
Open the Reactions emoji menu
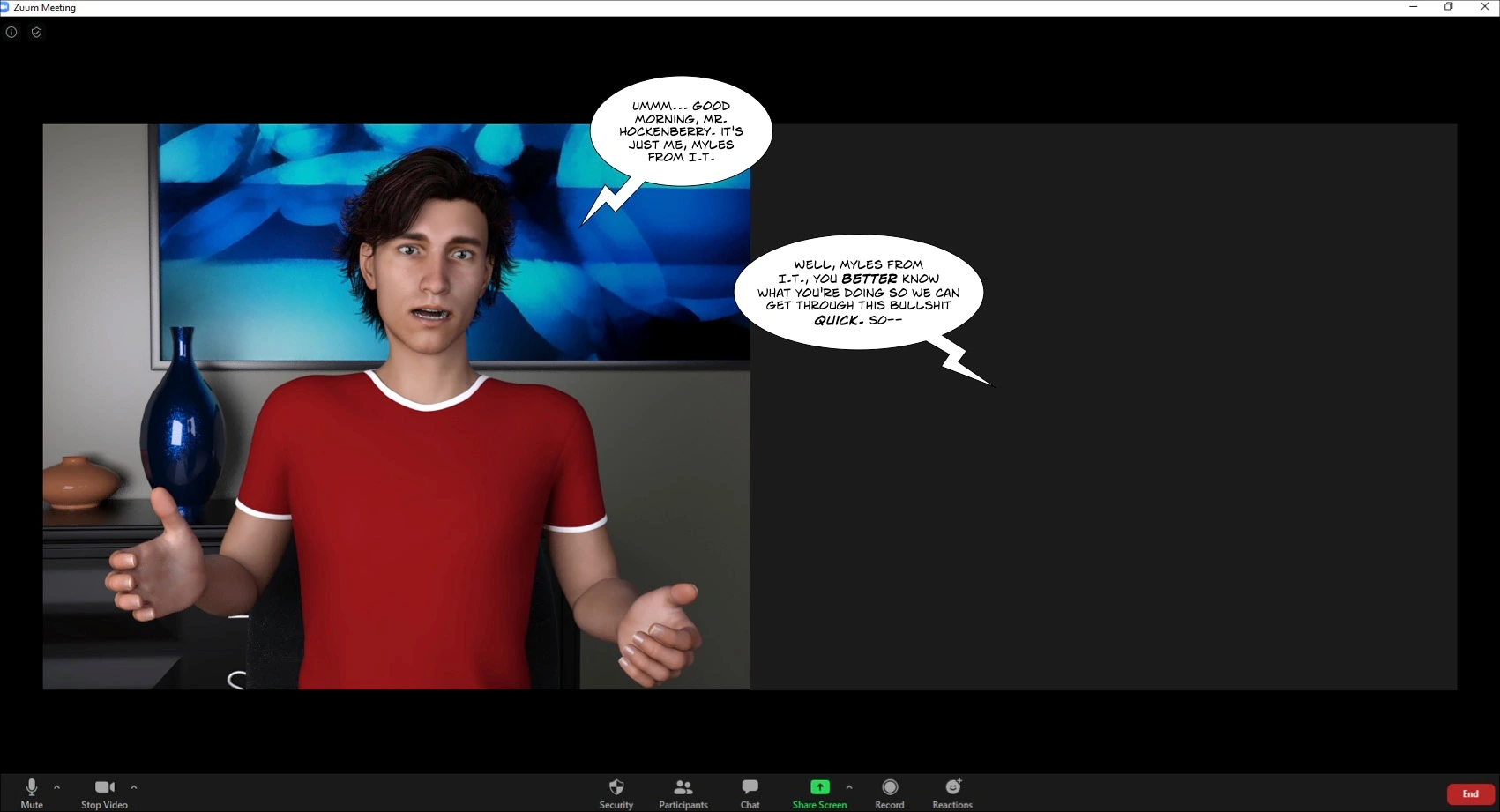click(x=952, y=793)
